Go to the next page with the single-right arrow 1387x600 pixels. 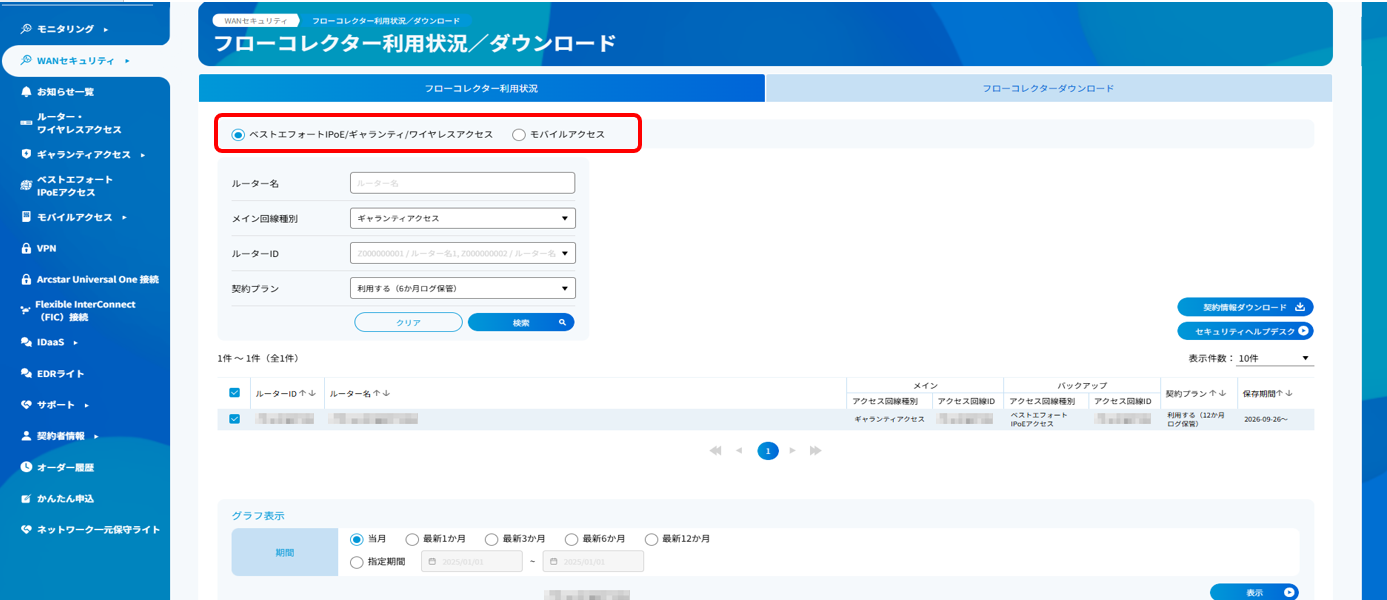point(792,451)
